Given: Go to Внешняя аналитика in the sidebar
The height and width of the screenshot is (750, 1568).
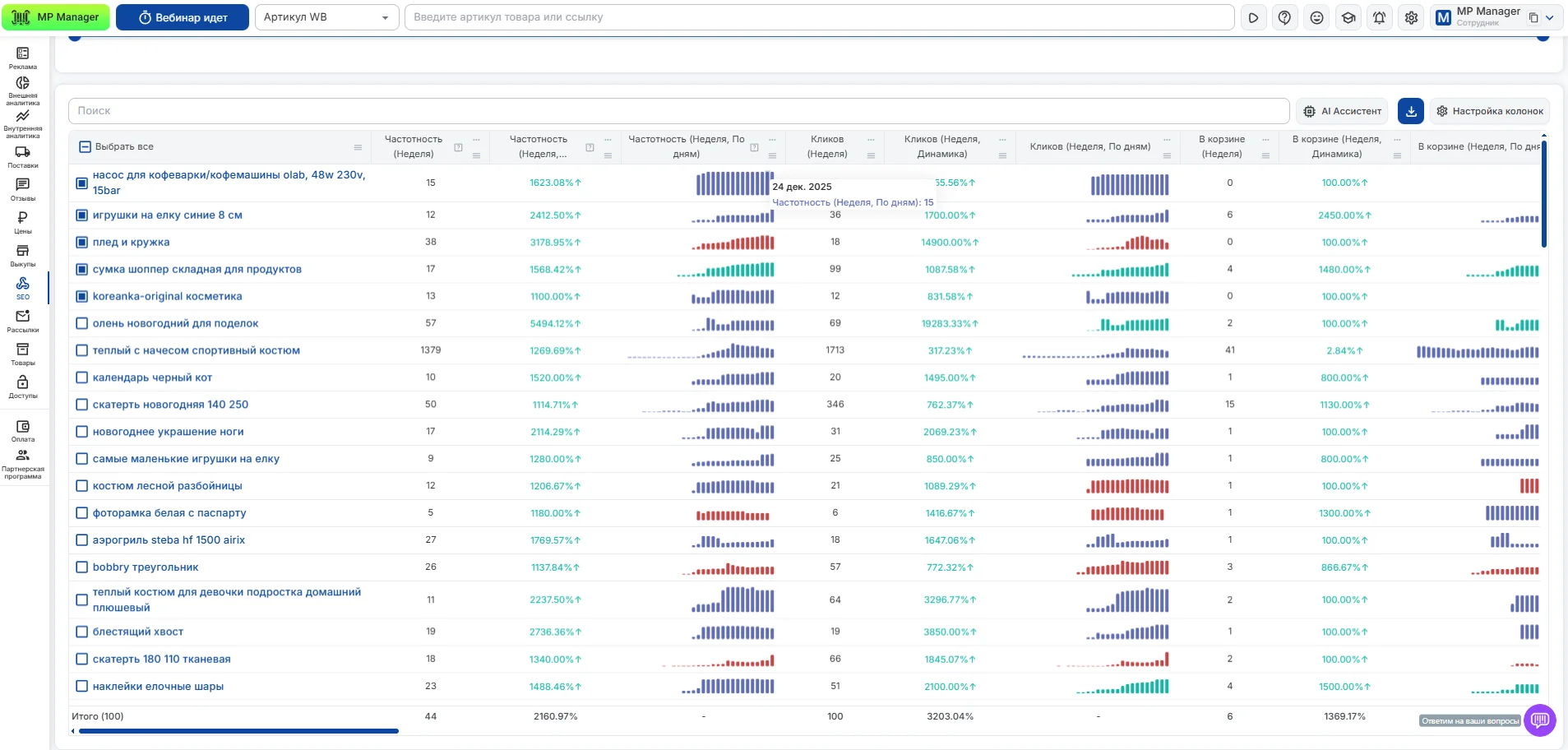Looking at the screenshot, I should pyautogui.click(x=23, y=90).
